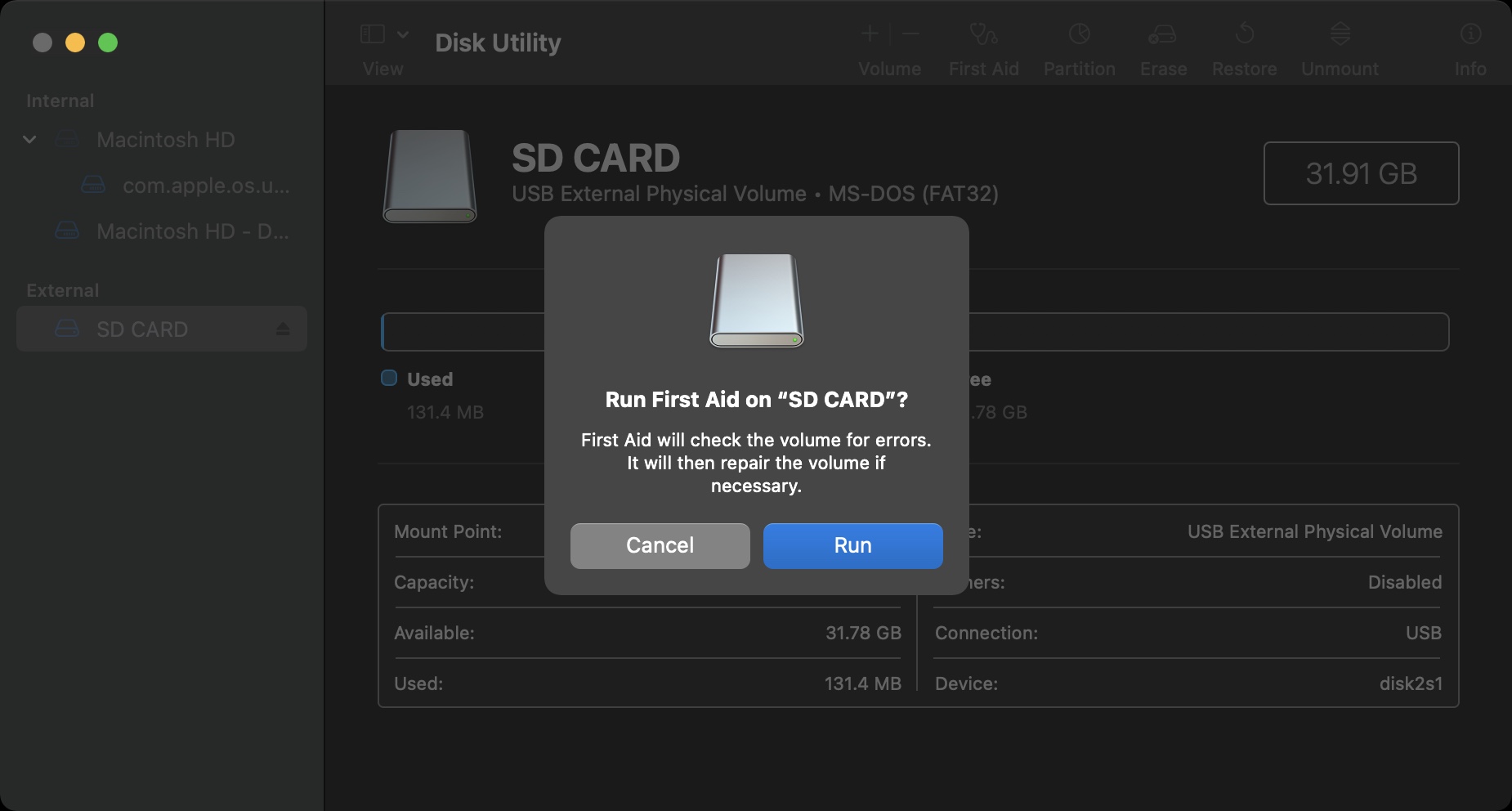The width and height of the screenshot is (1512, 811).
Task: Click the External section header
Action: 62,290
